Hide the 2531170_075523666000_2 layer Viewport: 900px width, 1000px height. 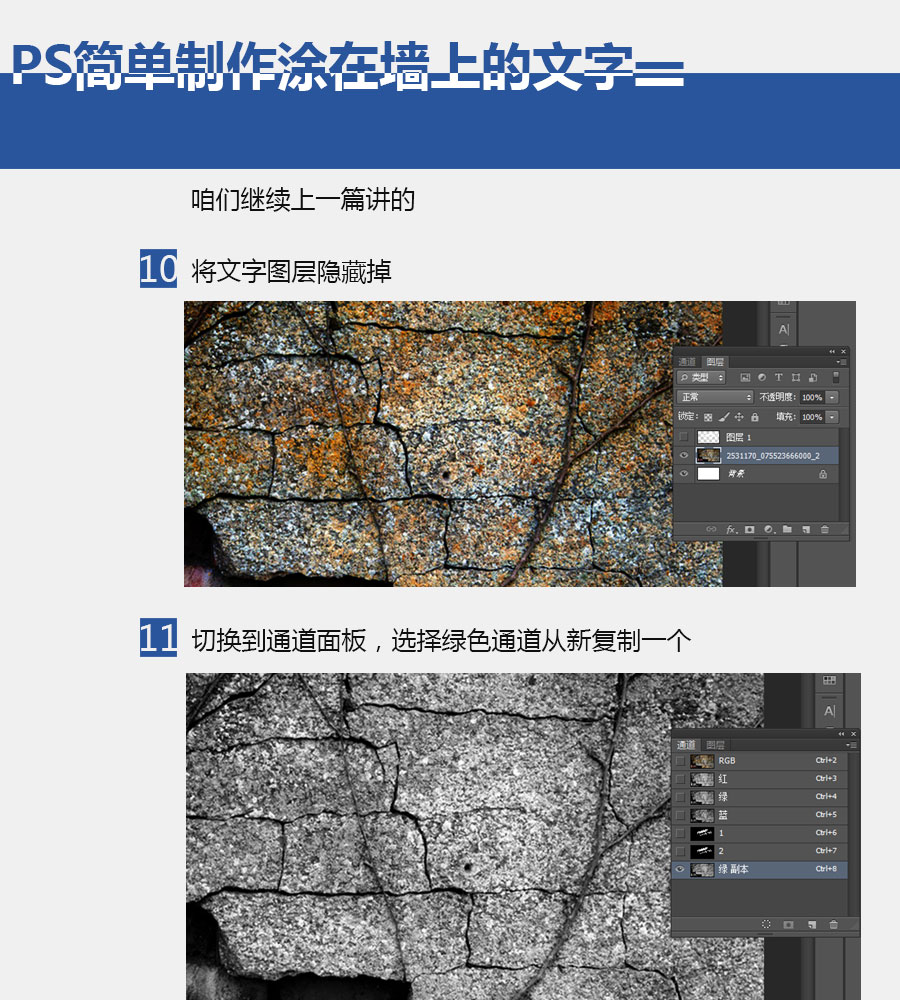pos(683,454)
